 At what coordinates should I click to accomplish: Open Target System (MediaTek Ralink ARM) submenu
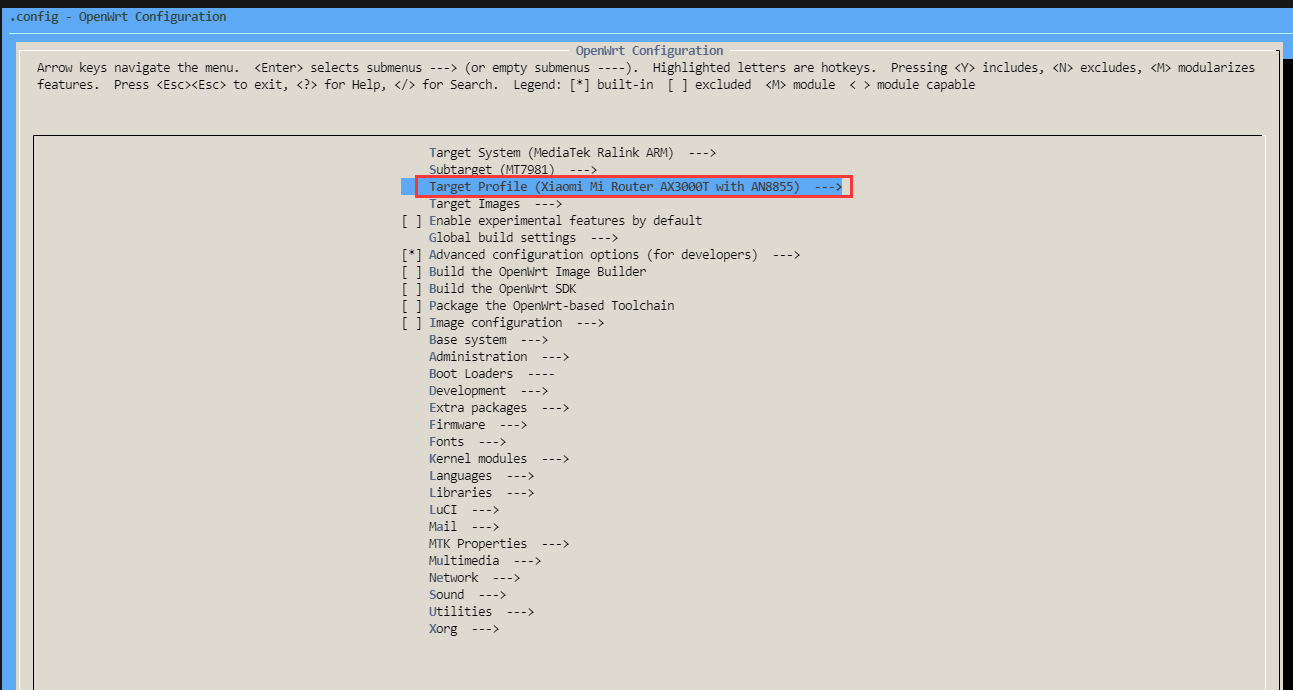pyautogui.click(x=573, y=153)
